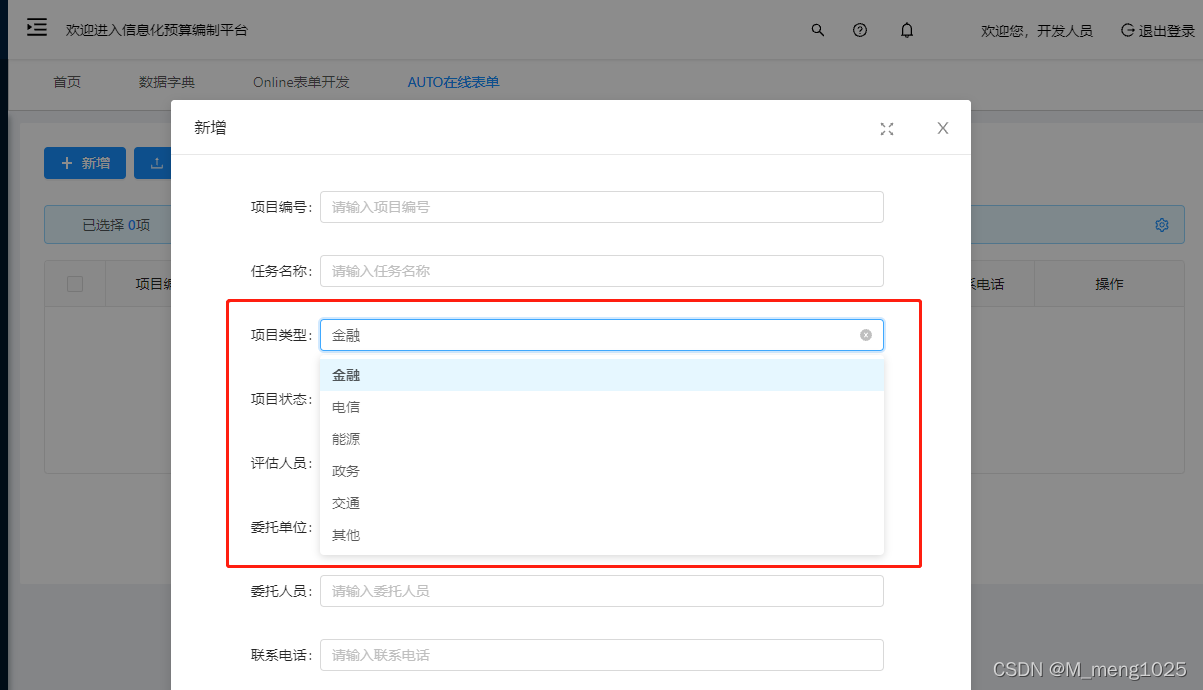Switch to the 首页 tab
The height and width of the screenshot is (690, 1203).
(x=67, y=82)
